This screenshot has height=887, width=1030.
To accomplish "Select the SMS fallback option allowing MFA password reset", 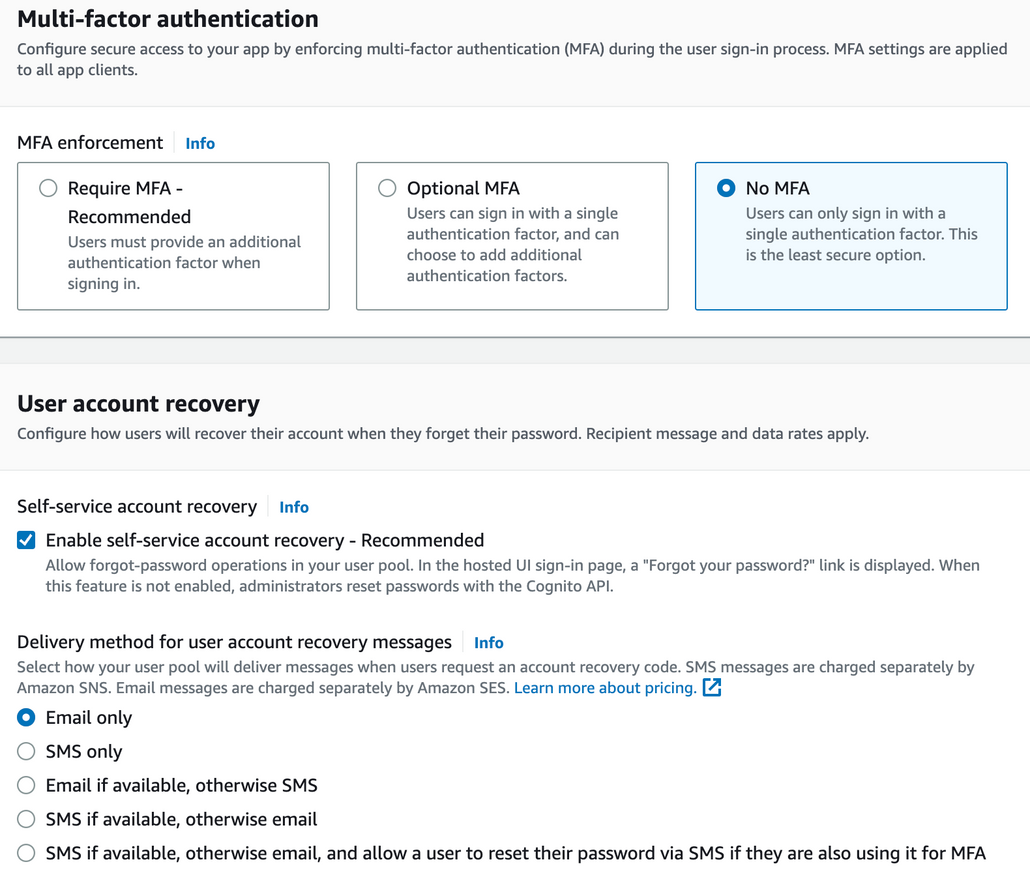I will pyautogui.click(x=25, y=853).
